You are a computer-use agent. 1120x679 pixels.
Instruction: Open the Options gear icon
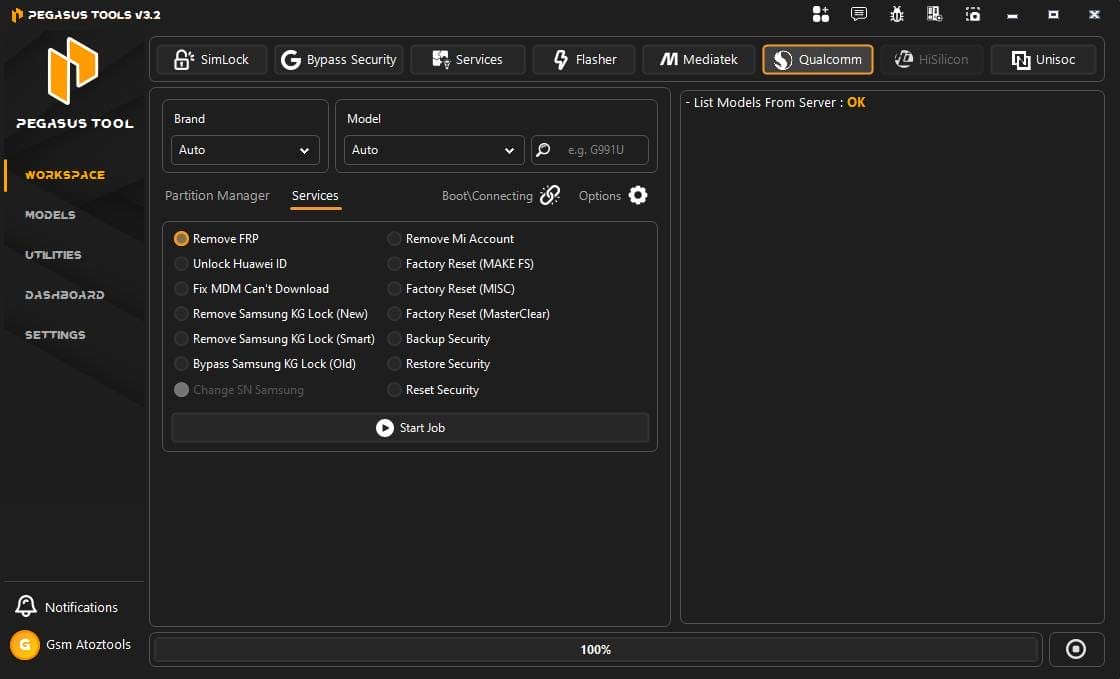tap(638, 195)
